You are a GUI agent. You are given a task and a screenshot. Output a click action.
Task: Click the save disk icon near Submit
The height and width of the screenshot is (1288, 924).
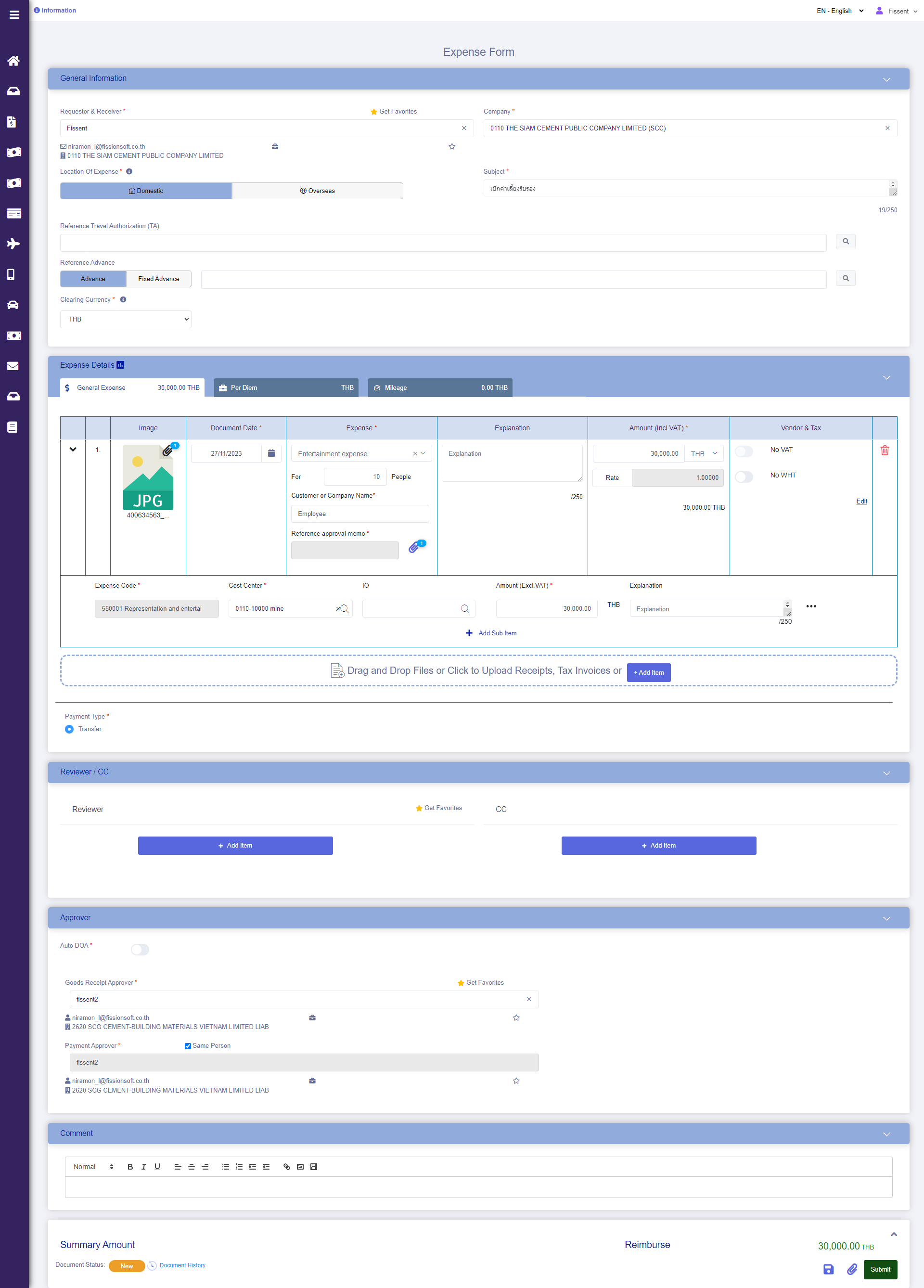point(828,1269)
